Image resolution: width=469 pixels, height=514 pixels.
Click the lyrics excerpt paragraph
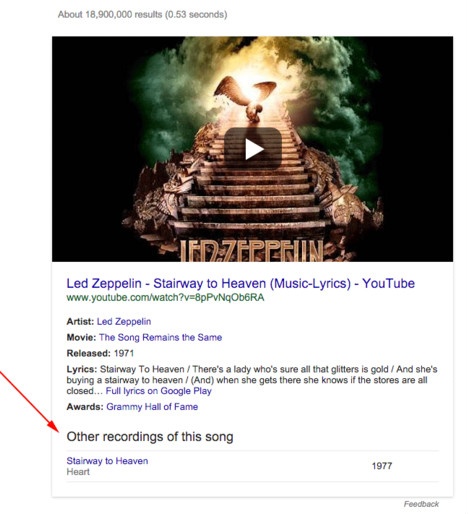(252, 380)
